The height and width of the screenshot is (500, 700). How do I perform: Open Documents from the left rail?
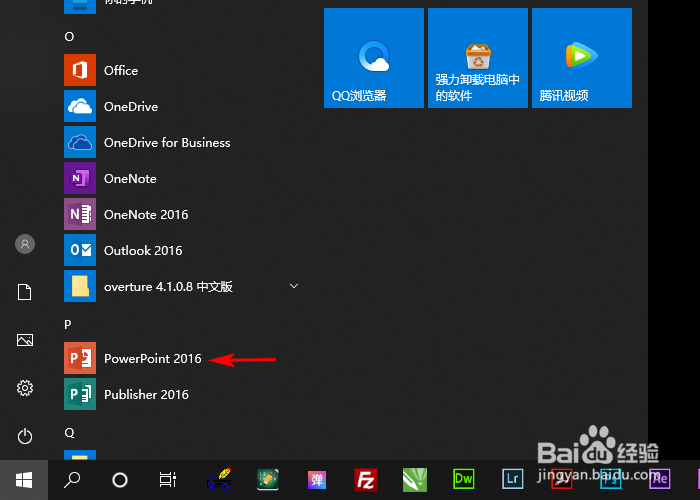coord(25,292)
